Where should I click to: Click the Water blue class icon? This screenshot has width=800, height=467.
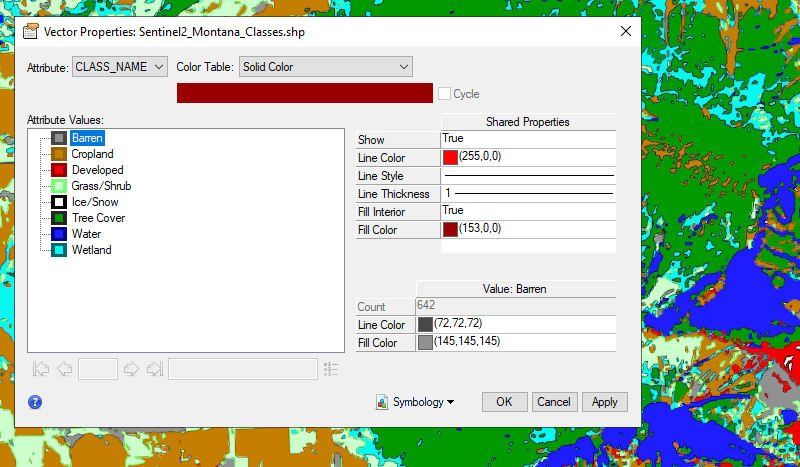(x=59, y=234)
